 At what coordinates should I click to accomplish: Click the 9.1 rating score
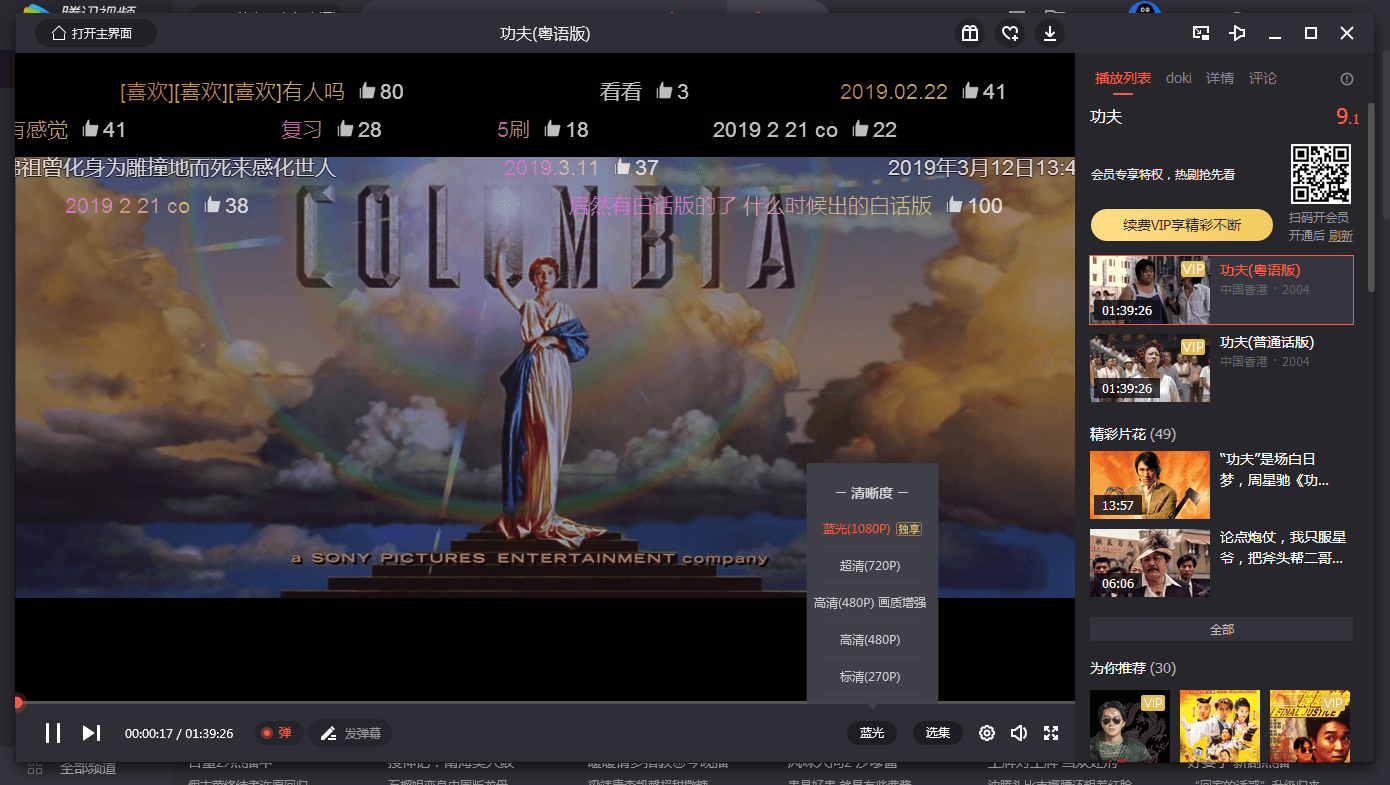(x=1347, y=117)
